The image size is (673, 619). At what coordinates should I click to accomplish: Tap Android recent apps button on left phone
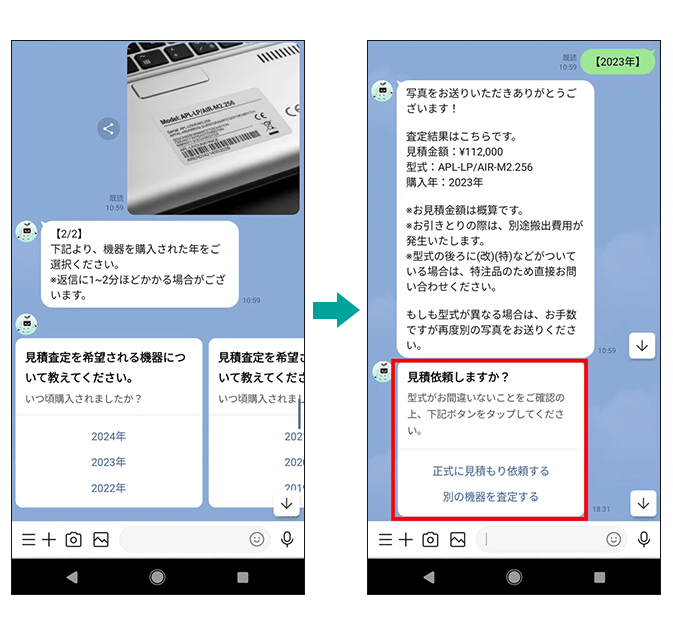[x=243, y=577]
